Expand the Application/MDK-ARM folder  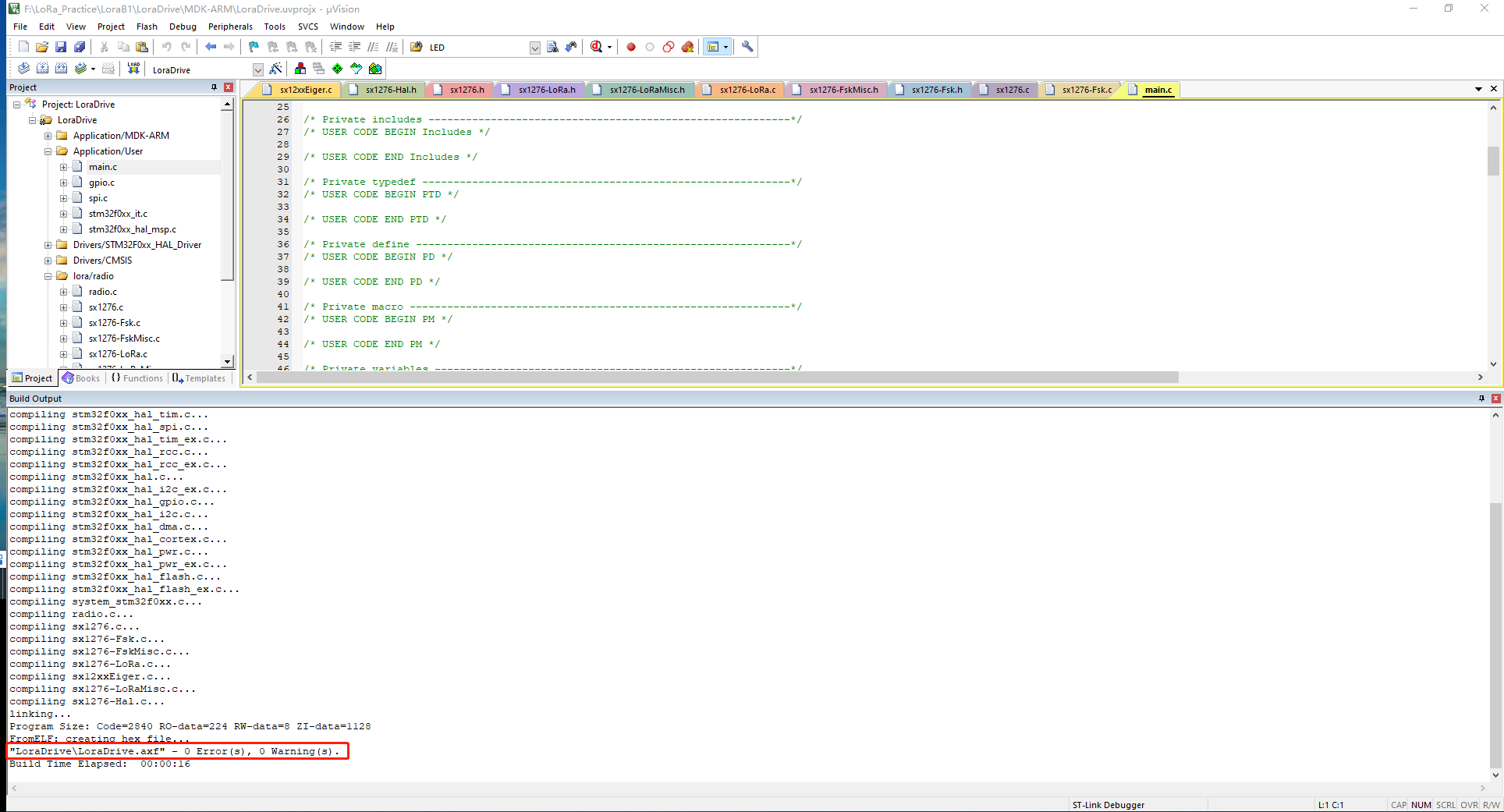tap(48, 136)
